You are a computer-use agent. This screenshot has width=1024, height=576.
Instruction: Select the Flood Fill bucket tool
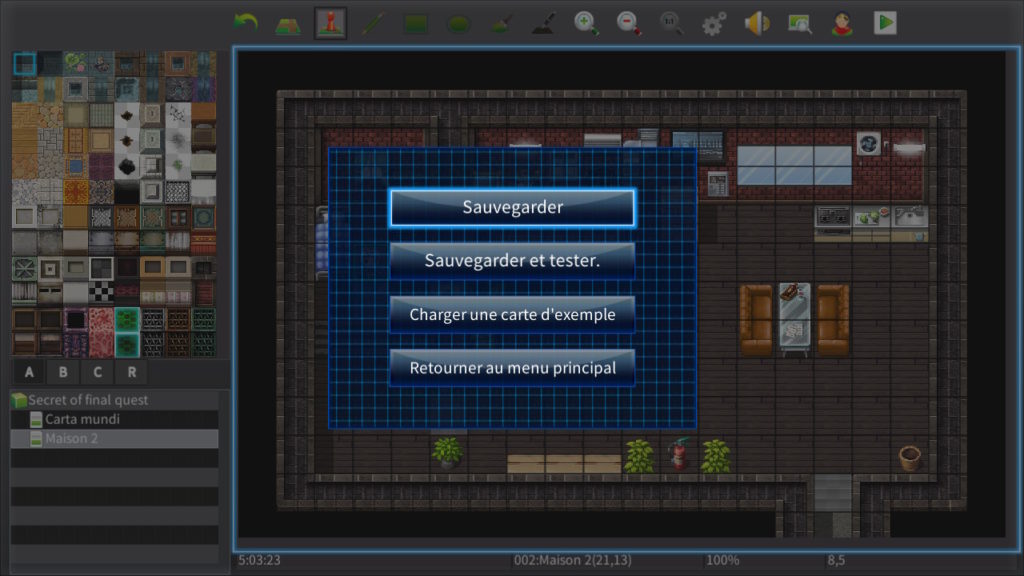pos(501,24)
